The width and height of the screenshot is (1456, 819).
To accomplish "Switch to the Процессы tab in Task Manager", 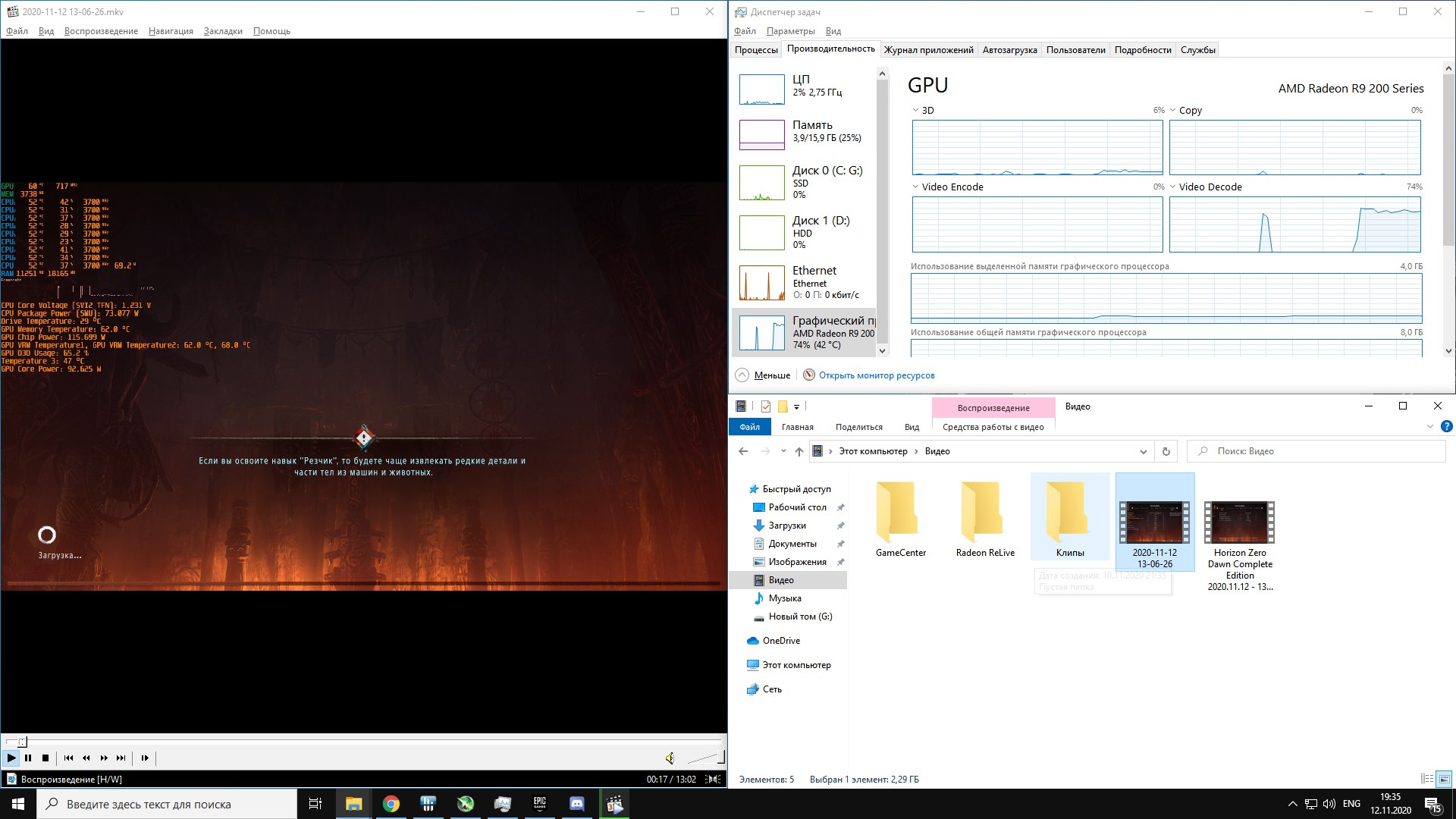I will (756, 50).
